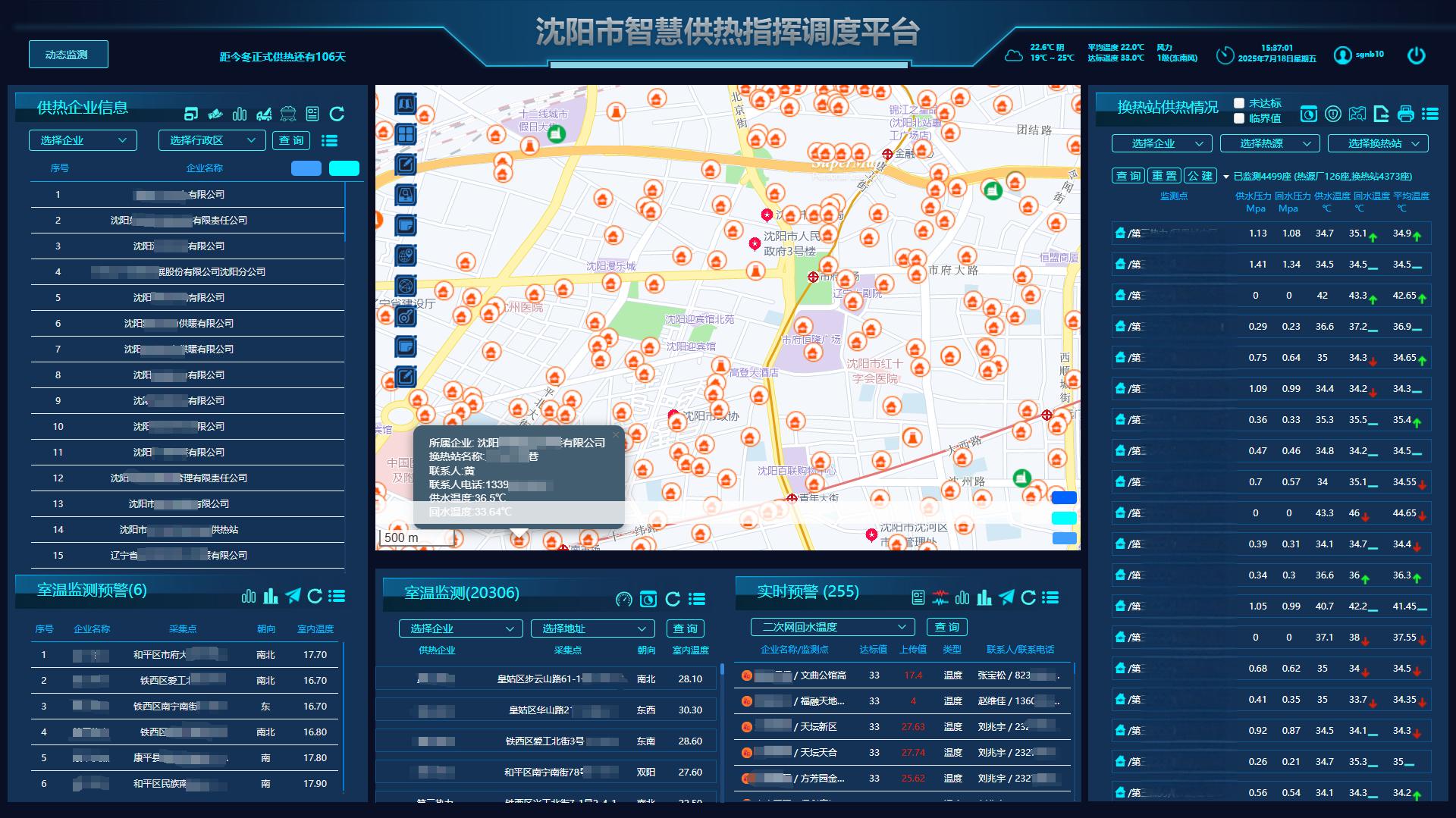Click the tow truck icon in 供热企业信息

click(x=264, y=114)
